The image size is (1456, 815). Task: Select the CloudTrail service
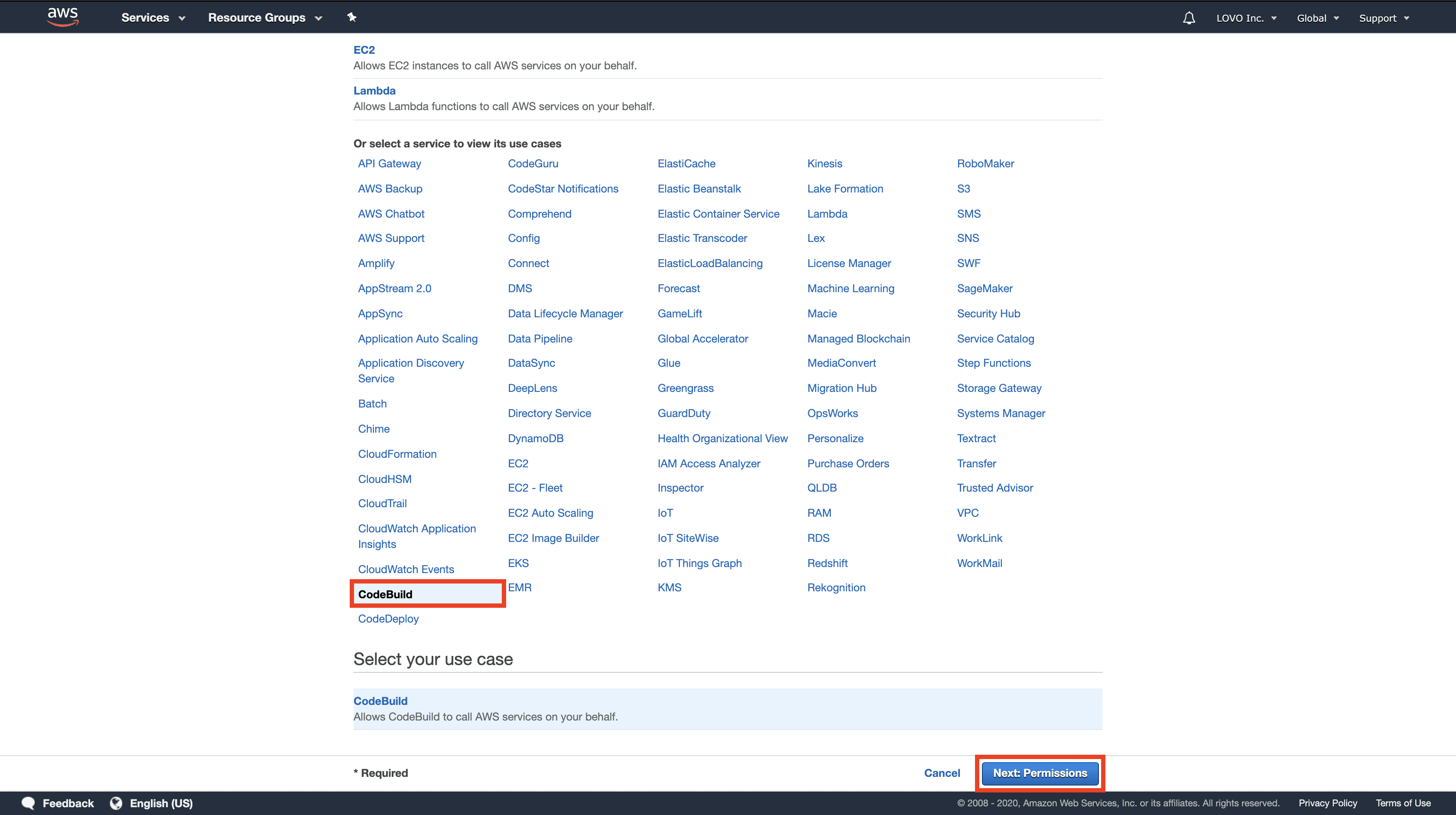382,503
